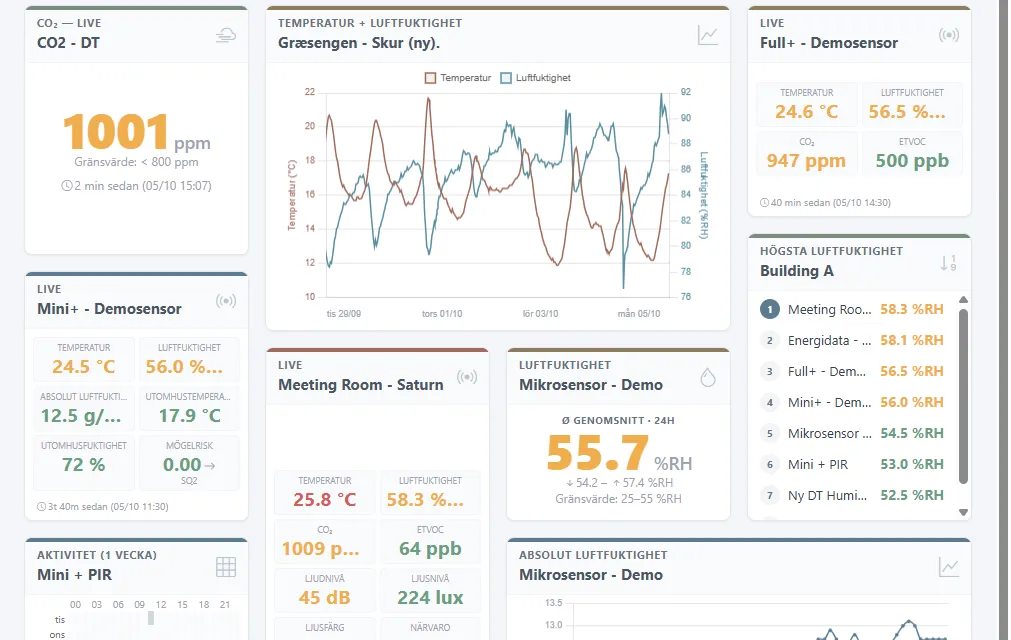Image resolution: width=1011 pixels, height=640 pixels.
Task: Click the 1001 ppm CO2 reading
Action: [136, 132]
